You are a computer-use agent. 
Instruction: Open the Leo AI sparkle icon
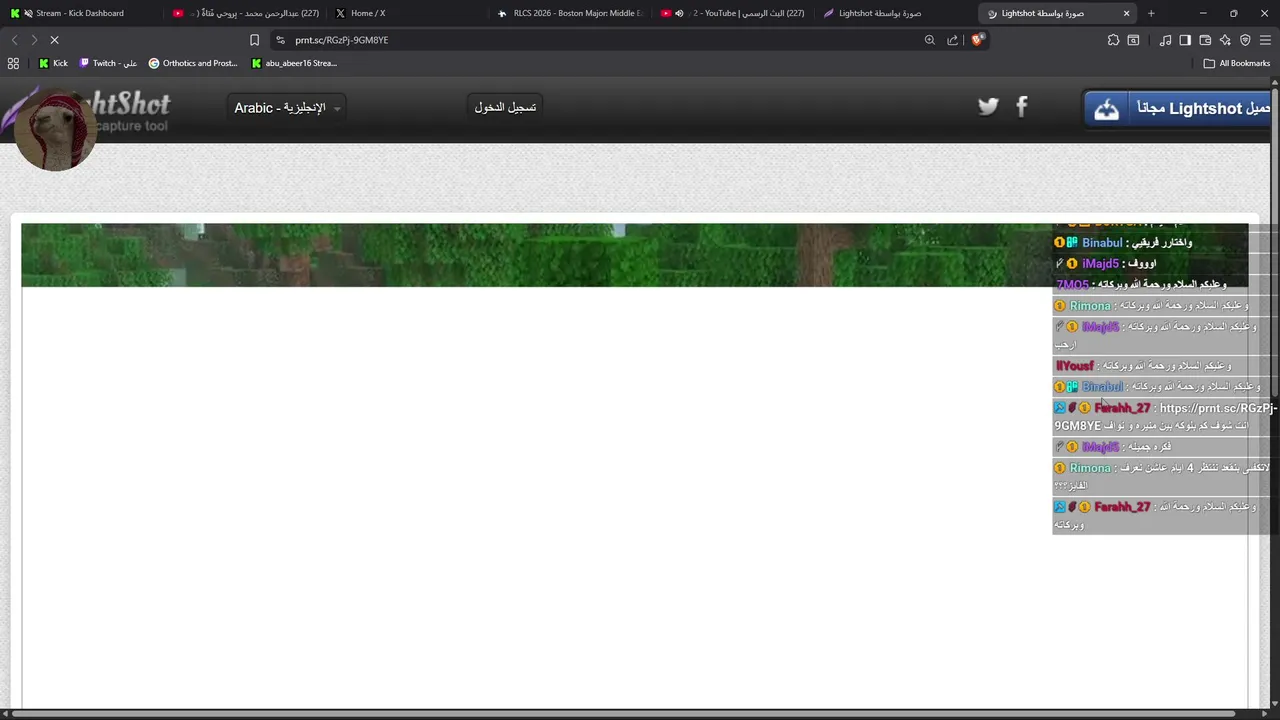[x=1225, y=40]
